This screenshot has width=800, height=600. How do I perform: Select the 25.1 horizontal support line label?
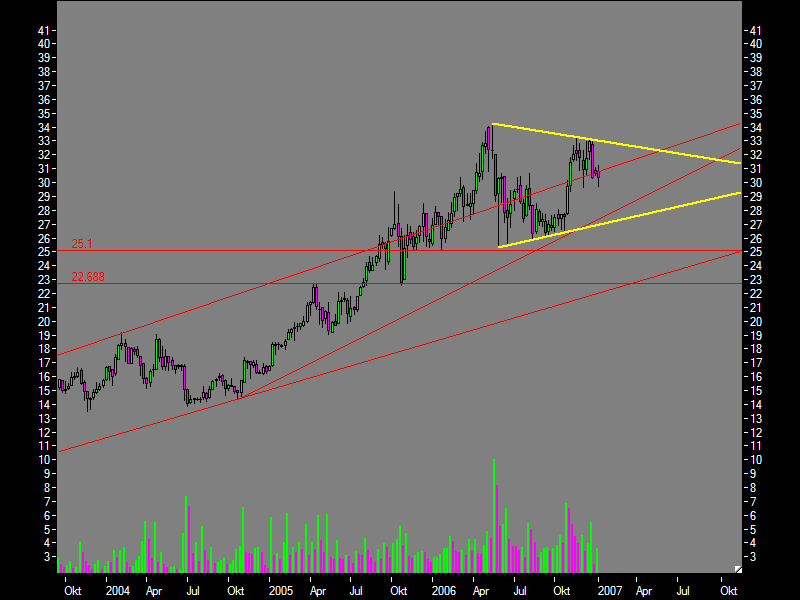pos(83,242)
